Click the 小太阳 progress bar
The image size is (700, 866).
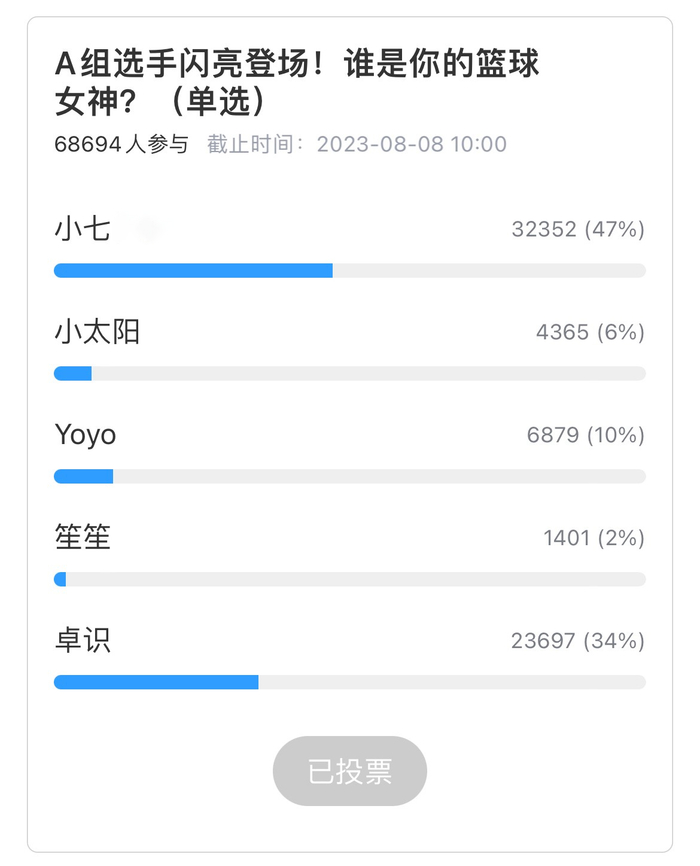click(349, 373)
